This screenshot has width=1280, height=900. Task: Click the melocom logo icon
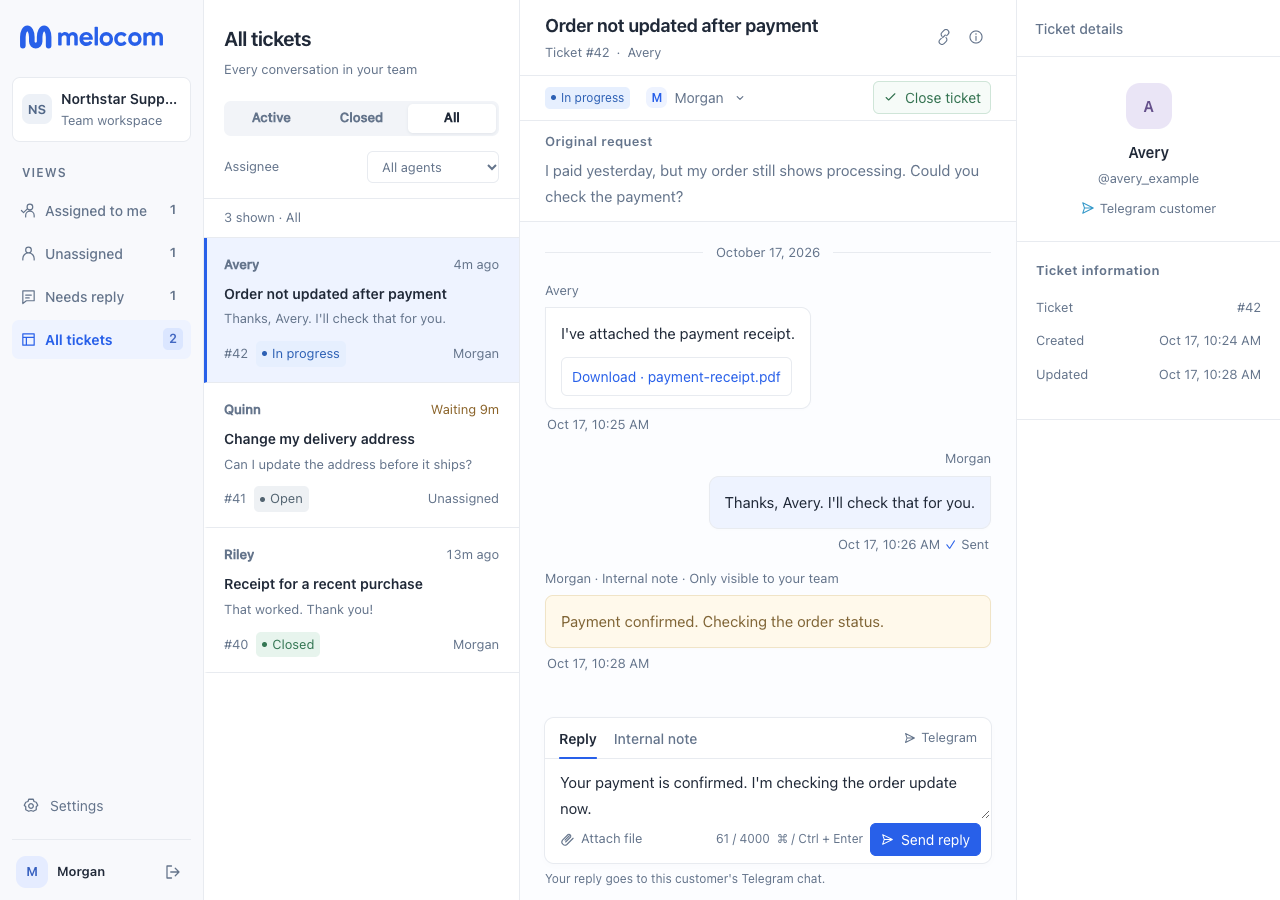pos(36,37)
